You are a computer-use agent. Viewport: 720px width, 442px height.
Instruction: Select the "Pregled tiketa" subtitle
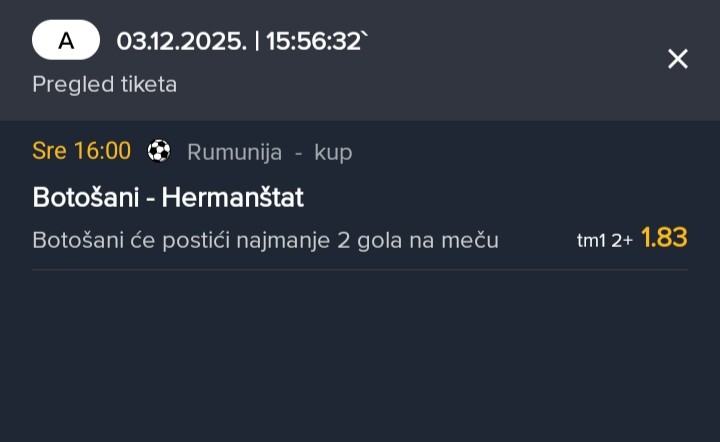[104, 84]
